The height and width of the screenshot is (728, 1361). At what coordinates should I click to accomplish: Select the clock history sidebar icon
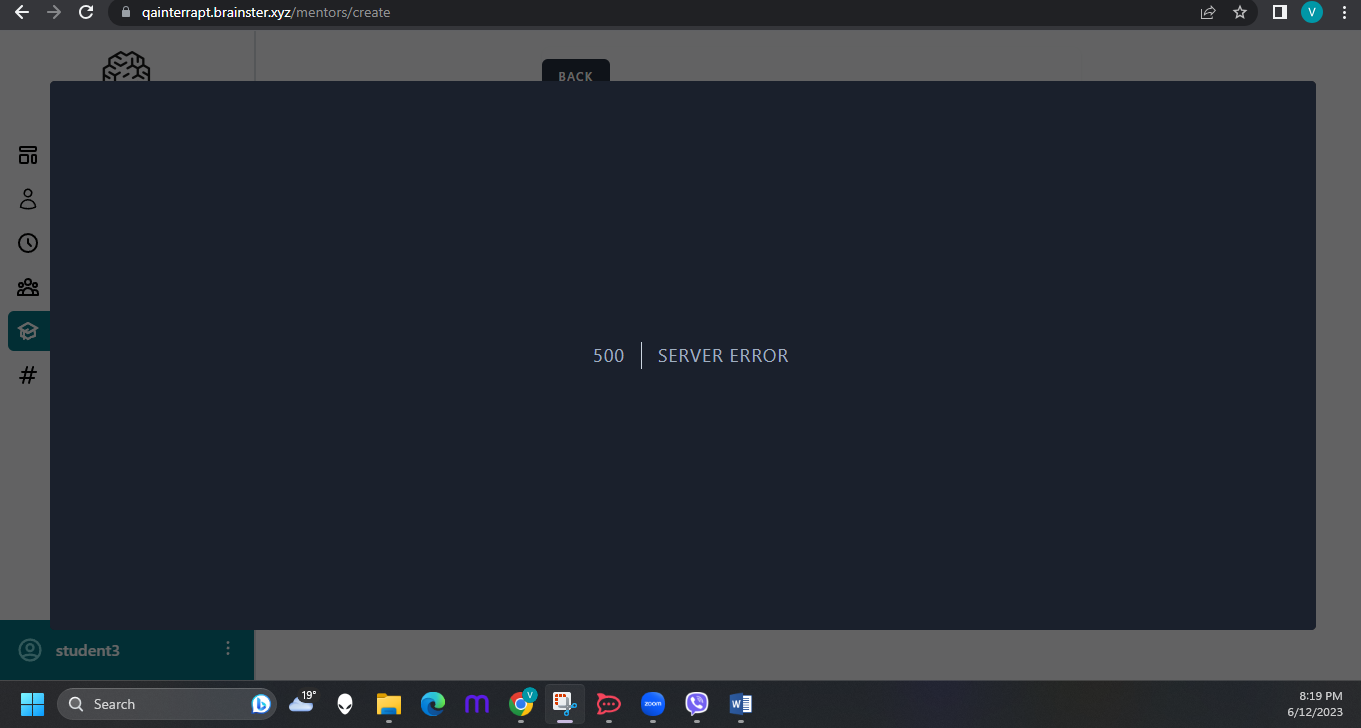click(x=28, y=243)
